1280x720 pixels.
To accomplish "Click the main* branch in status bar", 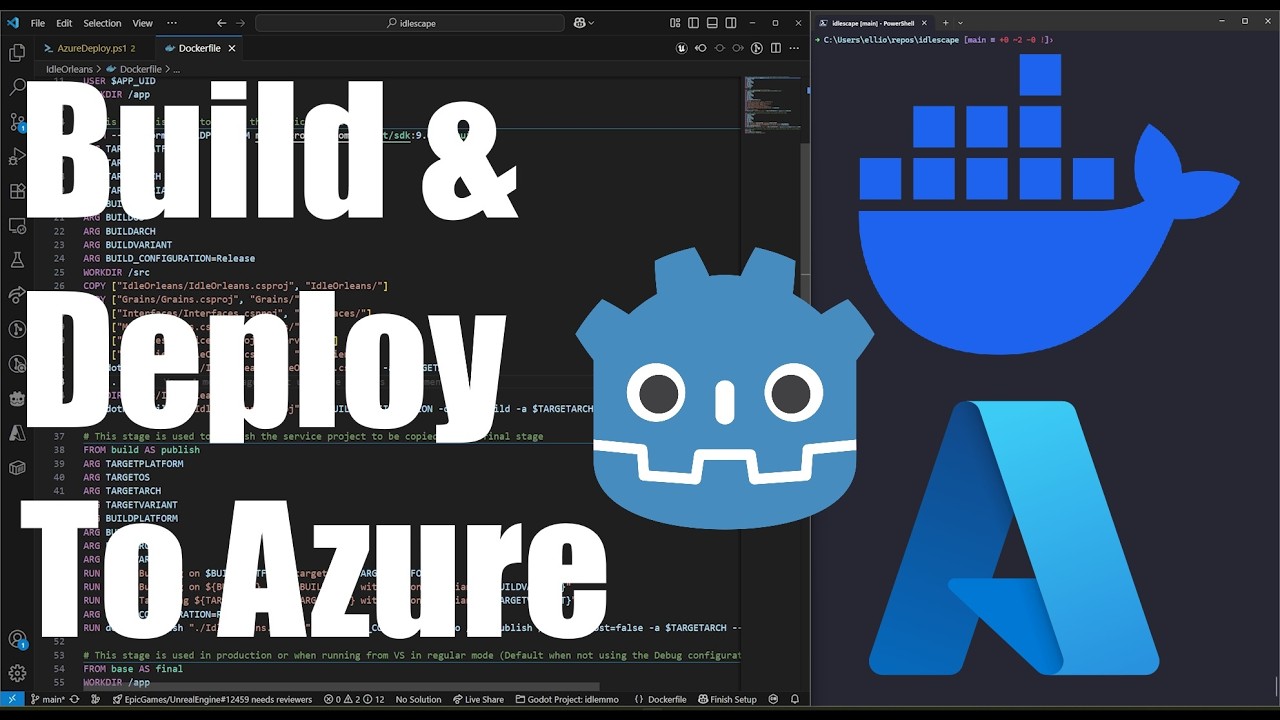I will point(47,699).
